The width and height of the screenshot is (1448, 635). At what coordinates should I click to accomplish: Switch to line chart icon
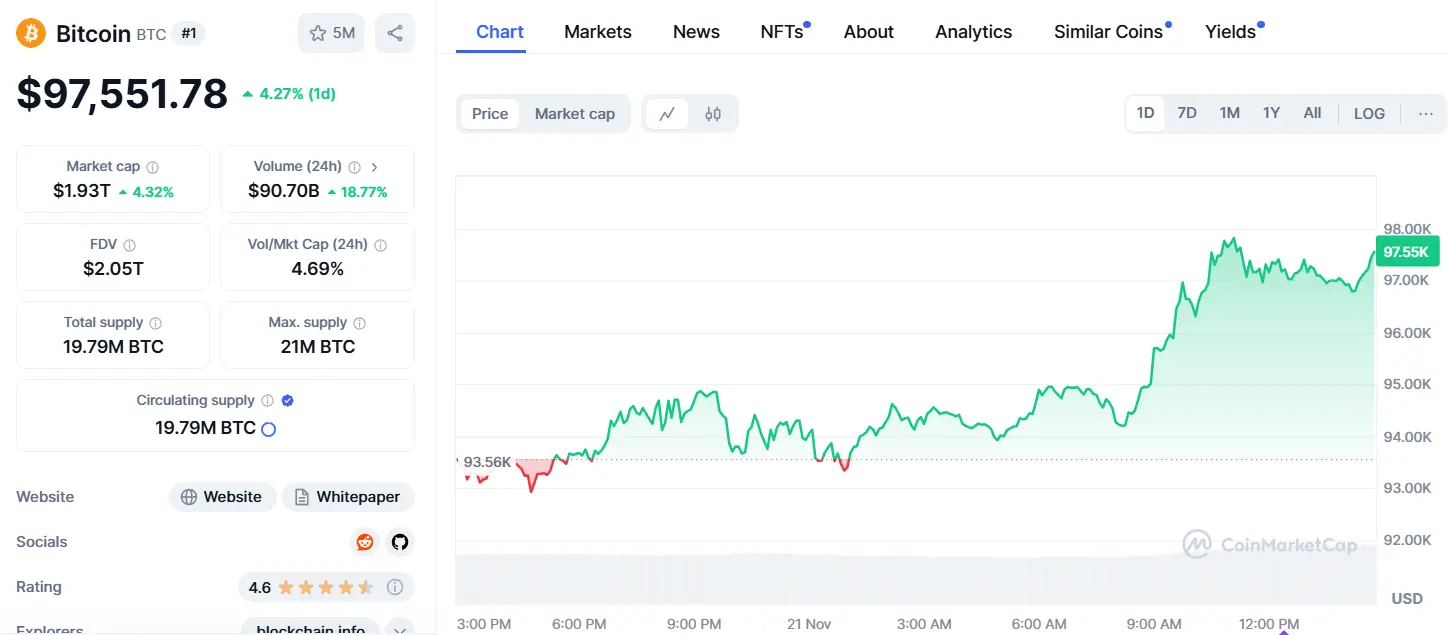coord(667,114)
